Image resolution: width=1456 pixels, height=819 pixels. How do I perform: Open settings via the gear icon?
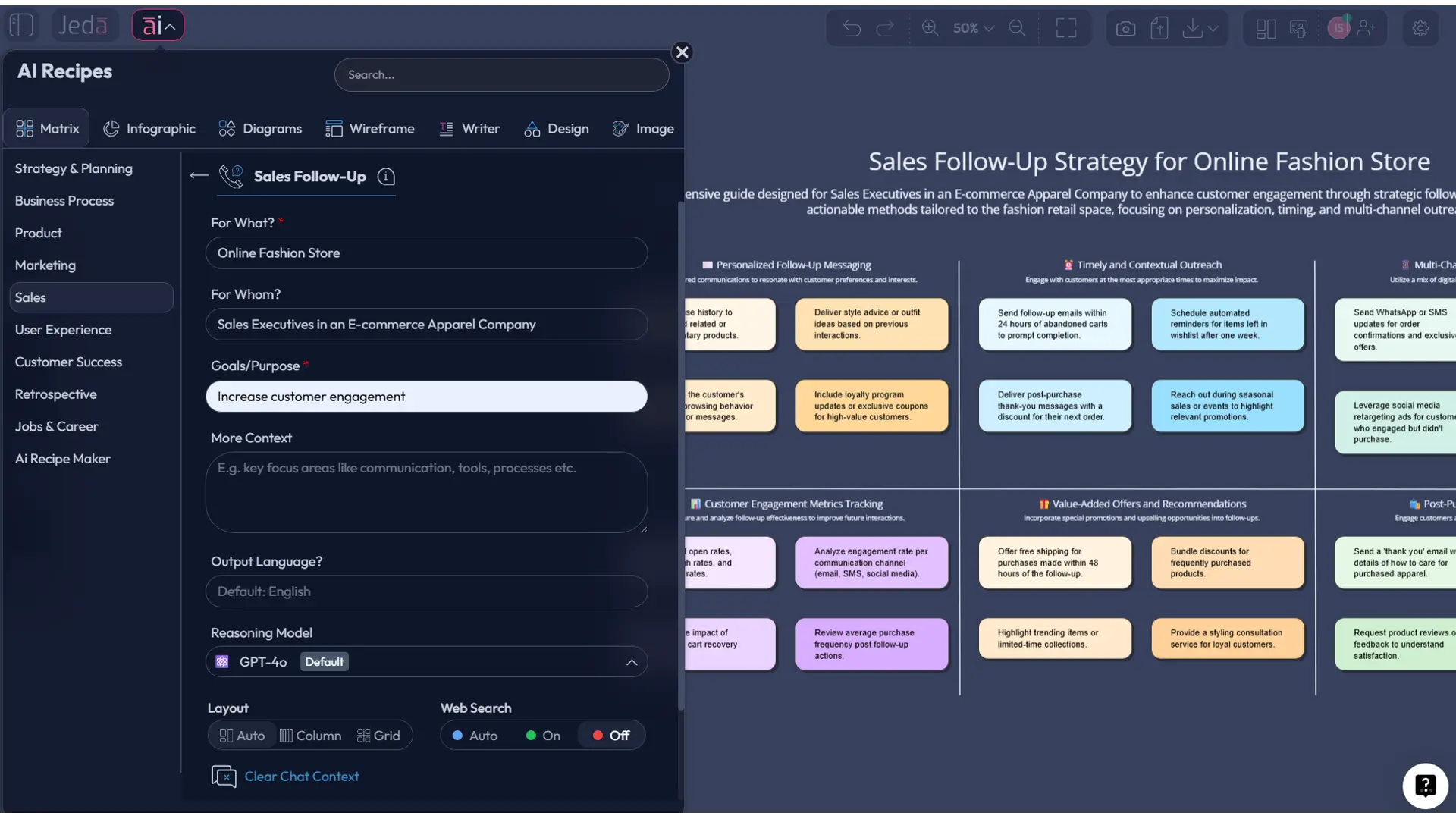point(1420,27)
